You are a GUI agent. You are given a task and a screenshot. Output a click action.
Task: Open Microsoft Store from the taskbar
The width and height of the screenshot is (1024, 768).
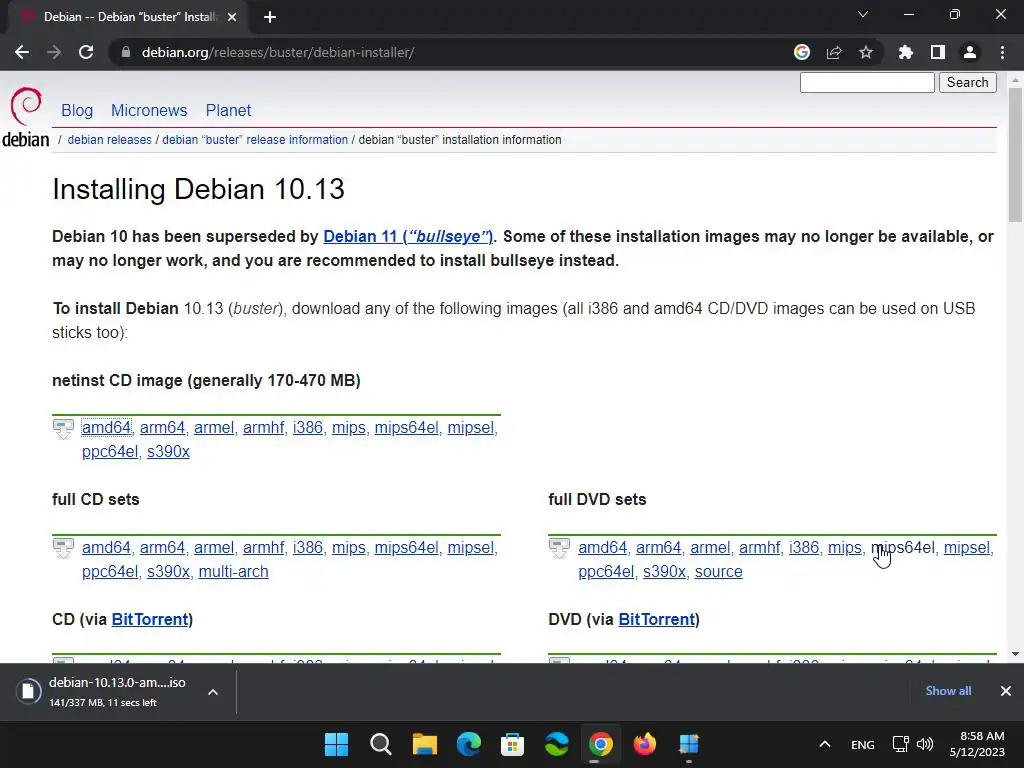tap(513, 744)
